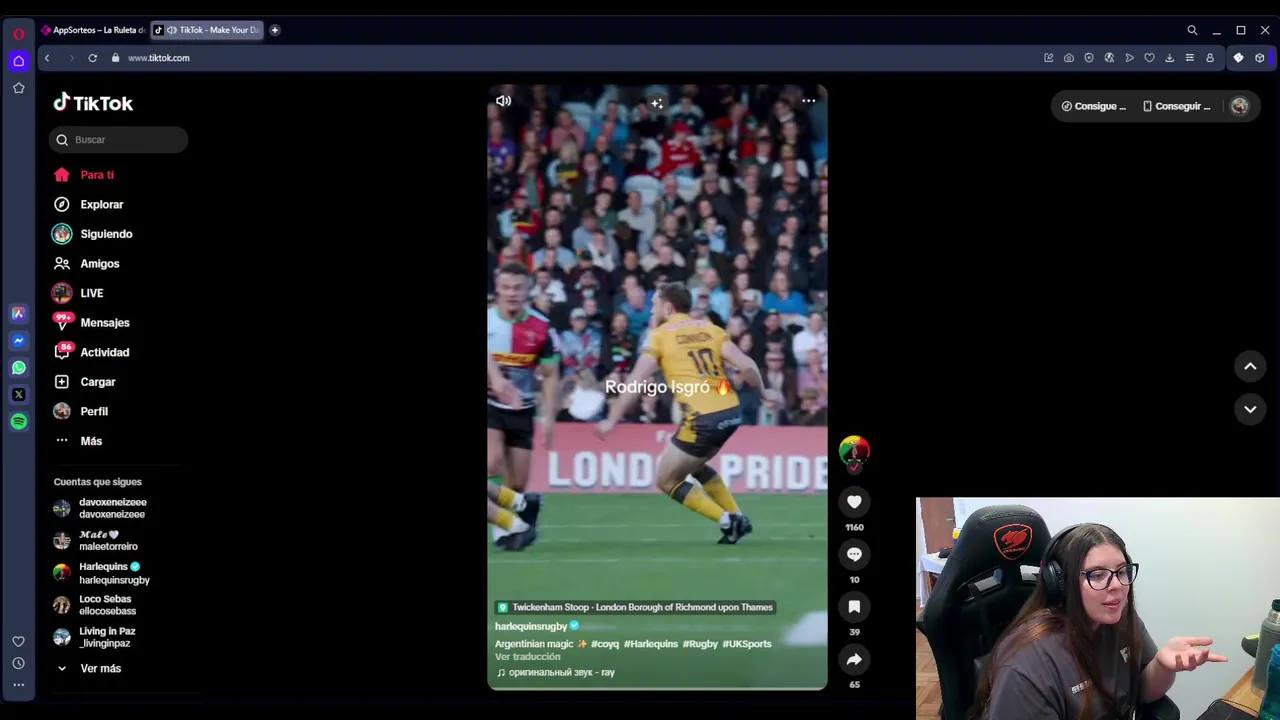The height and width of the screenshot is (720, 1280).
Task: Like the video with the heart icon
Action: coord(854,502)
